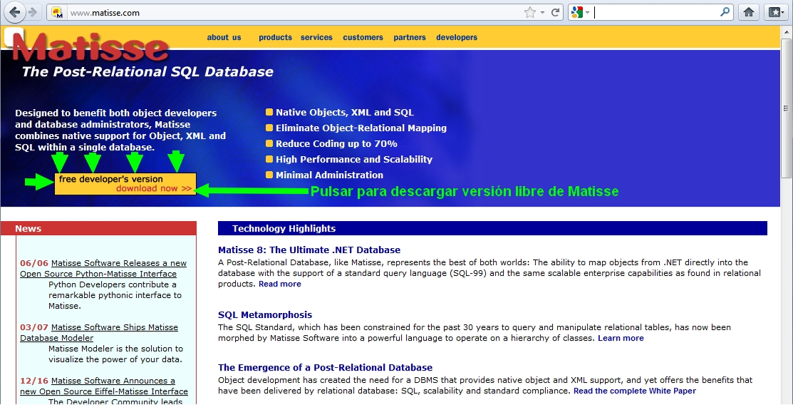
Task: Open Matisse 8: The Ultimate .NET Database heading
Action: coord(309,250)
